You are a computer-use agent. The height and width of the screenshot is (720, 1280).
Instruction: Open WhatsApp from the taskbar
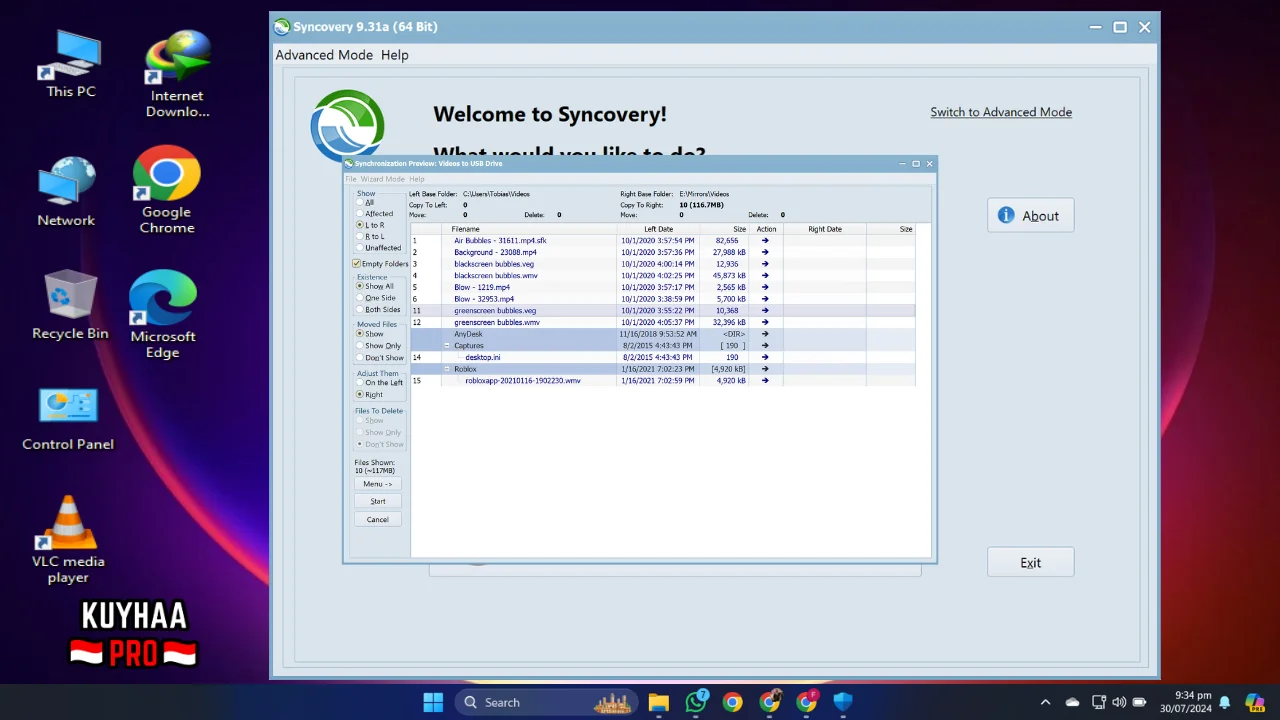coord(696,702)
